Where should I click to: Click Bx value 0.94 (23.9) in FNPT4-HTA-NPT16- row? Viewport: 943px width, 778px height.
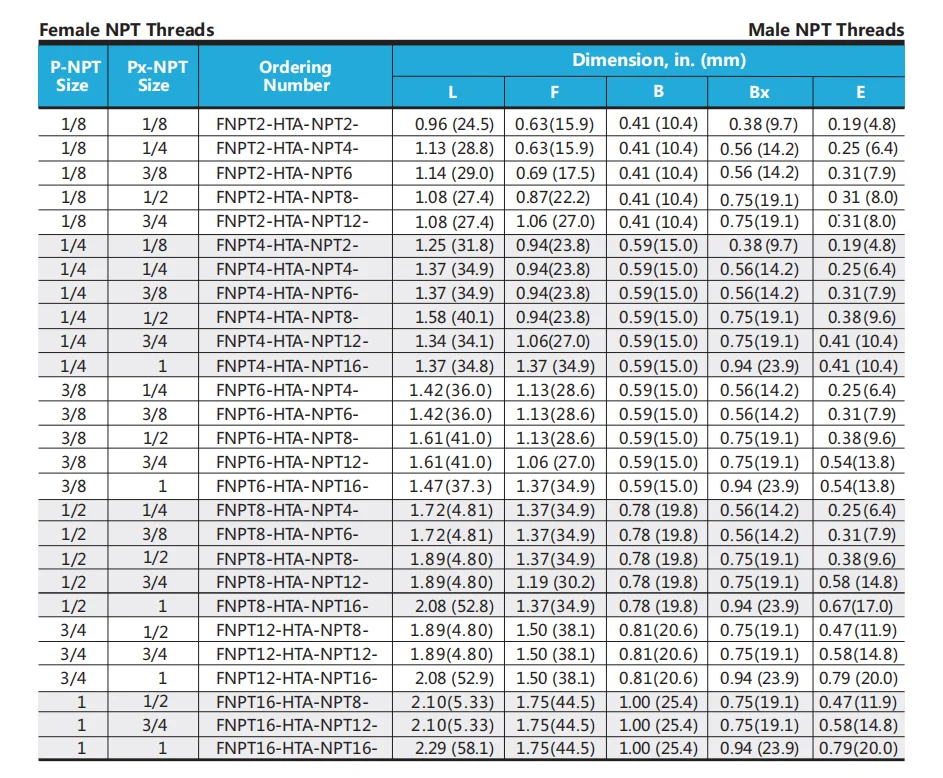pyautogui.click(x=759, y=366)
